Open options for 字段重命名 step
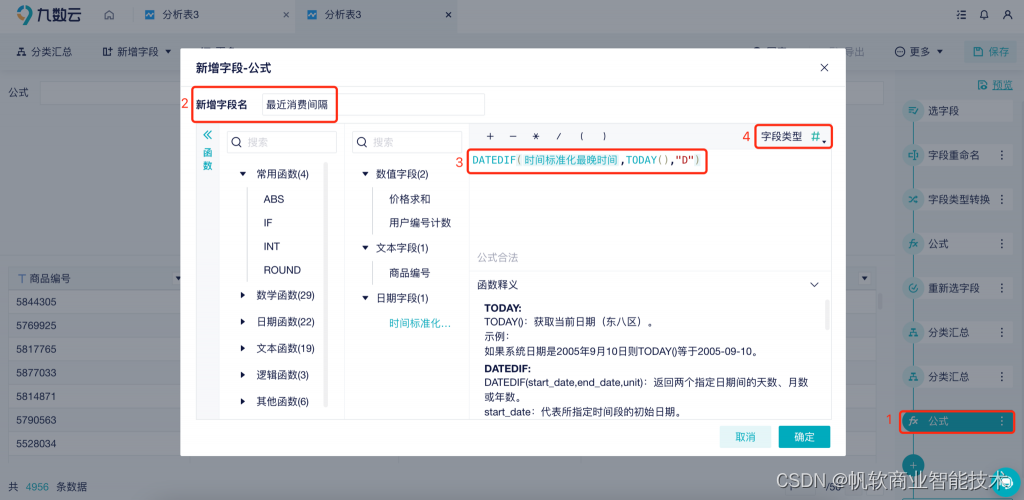 [x=1002, y=155]
